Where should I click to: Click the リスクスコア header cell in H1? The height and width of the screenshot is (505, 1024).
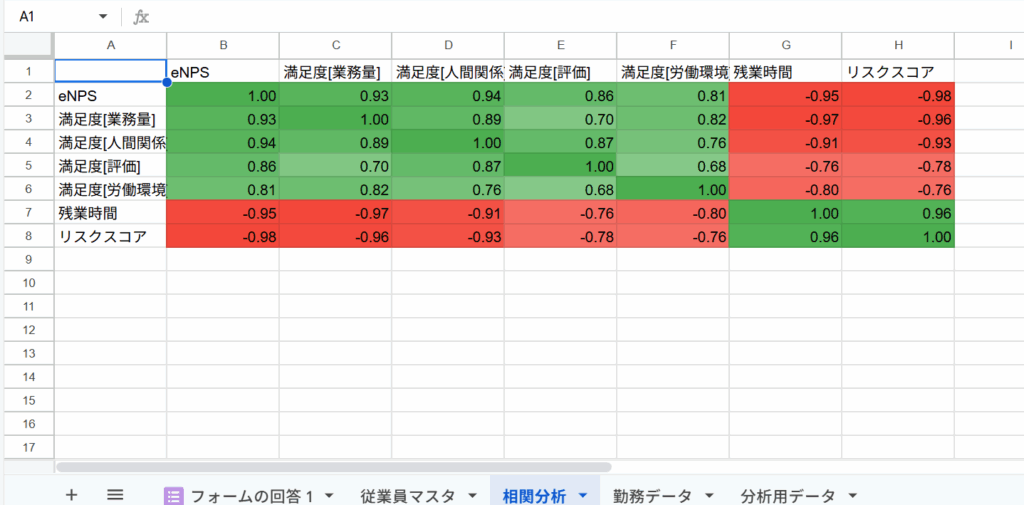[x=898, y=71]
